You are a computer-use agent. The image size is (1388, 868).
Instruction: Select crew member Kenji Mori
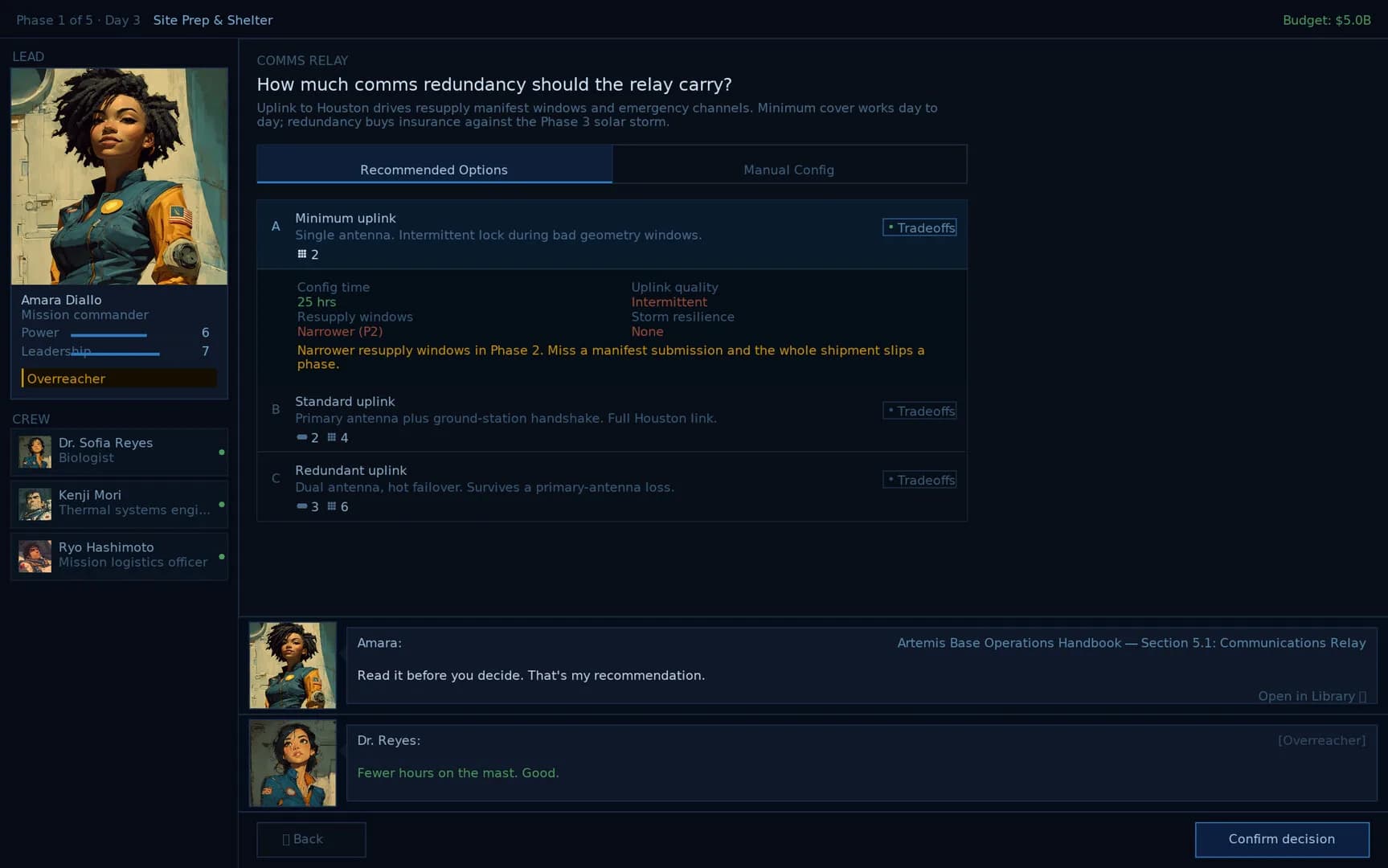pos(119,504)
